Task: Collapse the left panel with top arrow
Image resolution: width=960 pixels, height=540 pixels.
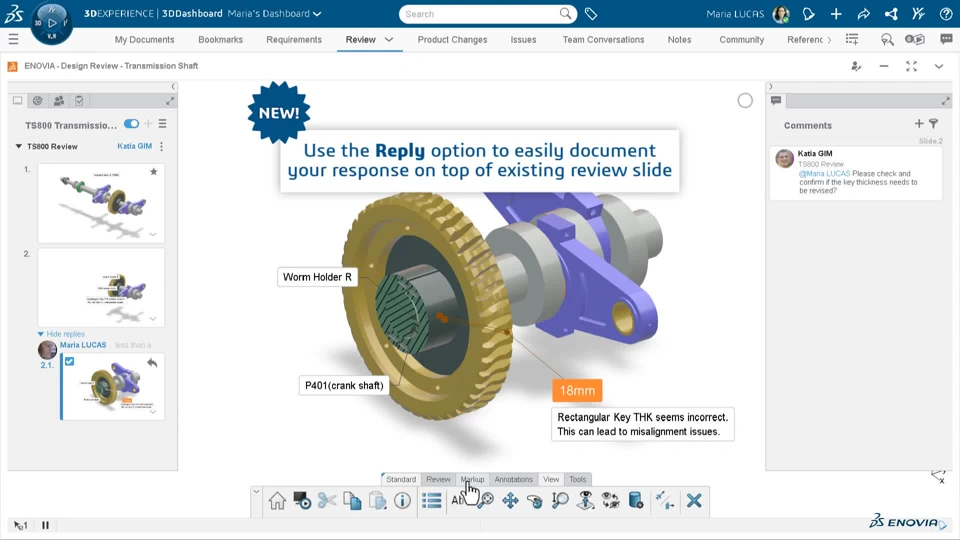Action: pyautogui.click(x=173, y=86)
